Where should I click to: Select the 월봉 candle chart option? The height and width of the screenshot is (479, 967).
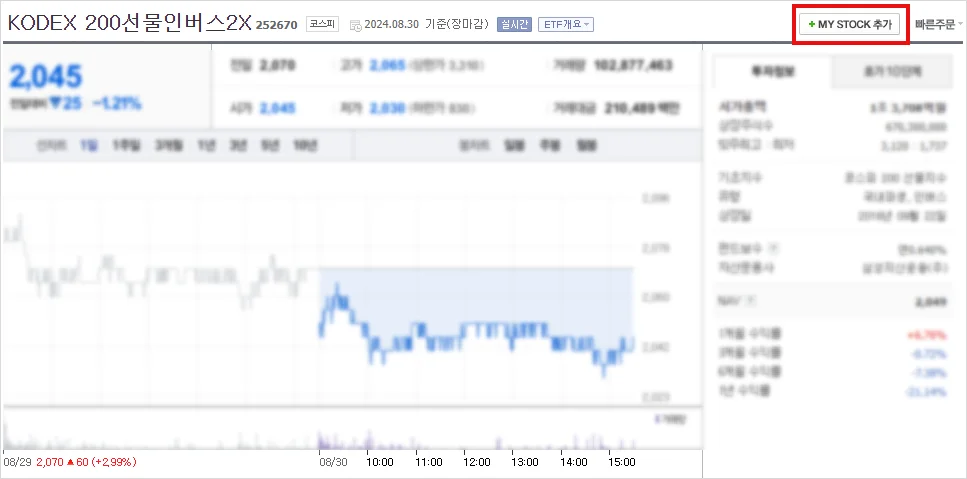click(586, 146)
